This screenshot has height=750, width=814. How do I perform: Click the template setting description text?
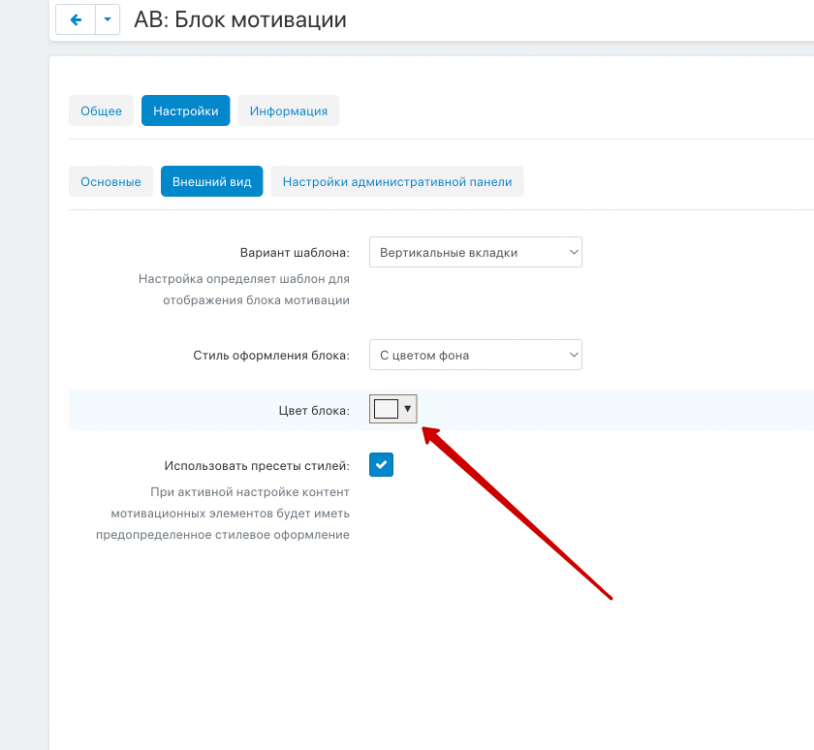pyautogui.click(x=244, y=290)
